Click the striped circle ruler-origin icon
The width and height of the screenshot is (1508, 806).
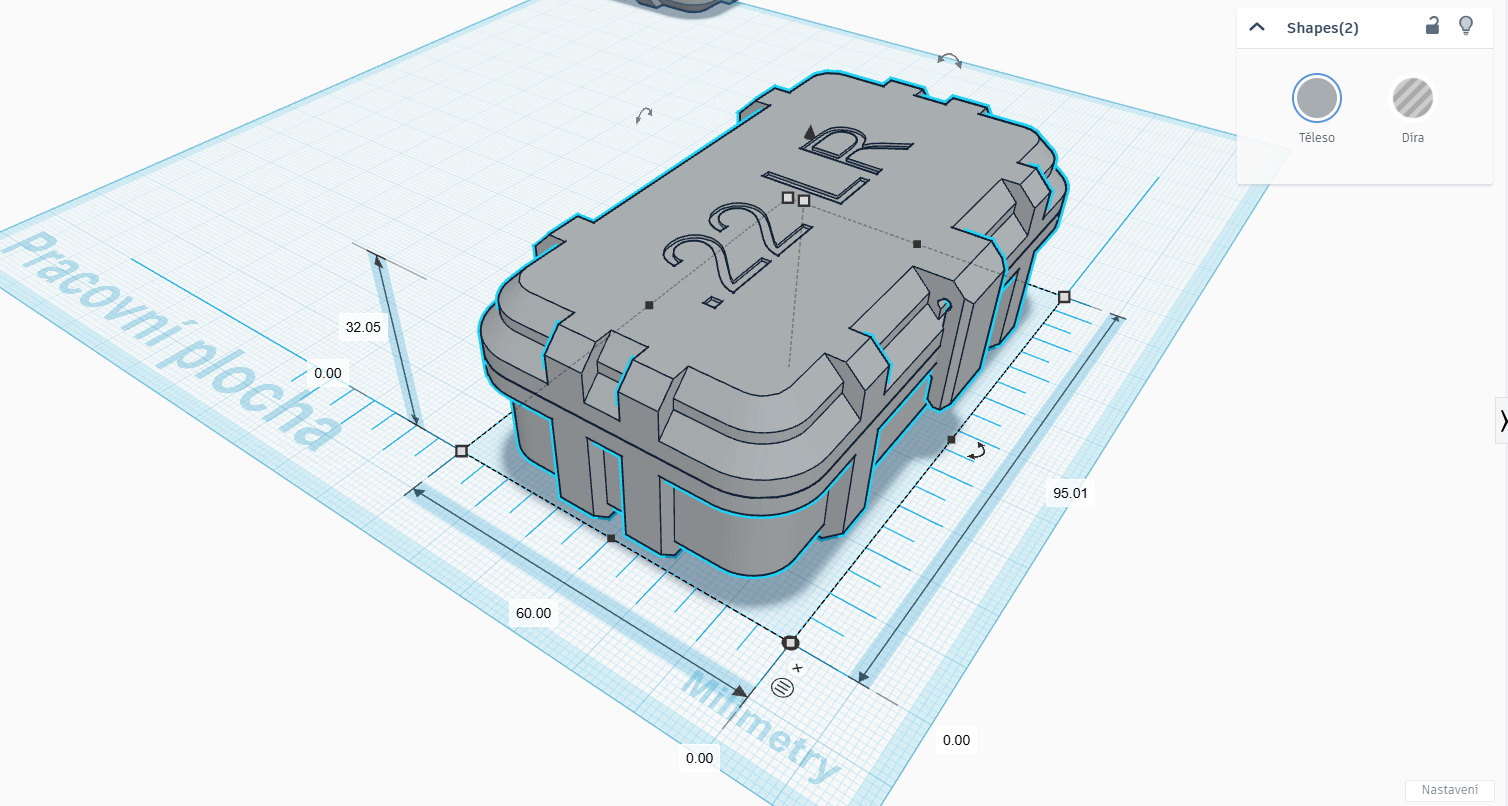(783, 687)
